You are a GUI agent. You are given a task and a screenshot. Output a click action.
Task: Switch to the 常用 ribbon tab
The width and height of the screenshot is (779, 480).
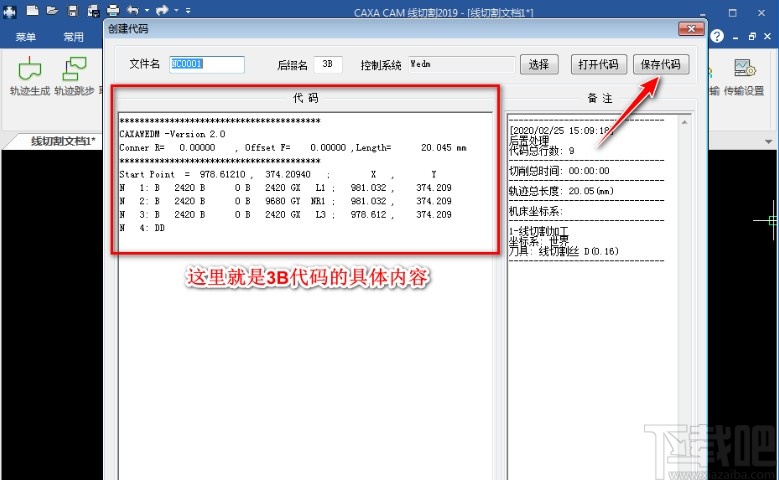click(74, 37)
